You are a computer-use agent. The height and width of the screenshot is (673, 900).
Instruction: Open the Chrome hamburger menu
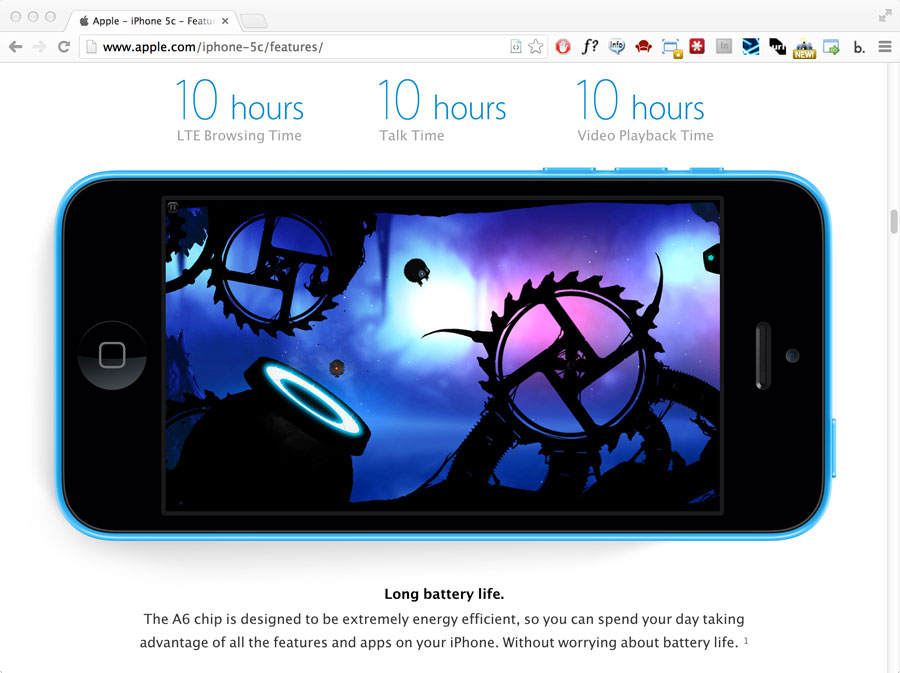[x=885, y=47]
